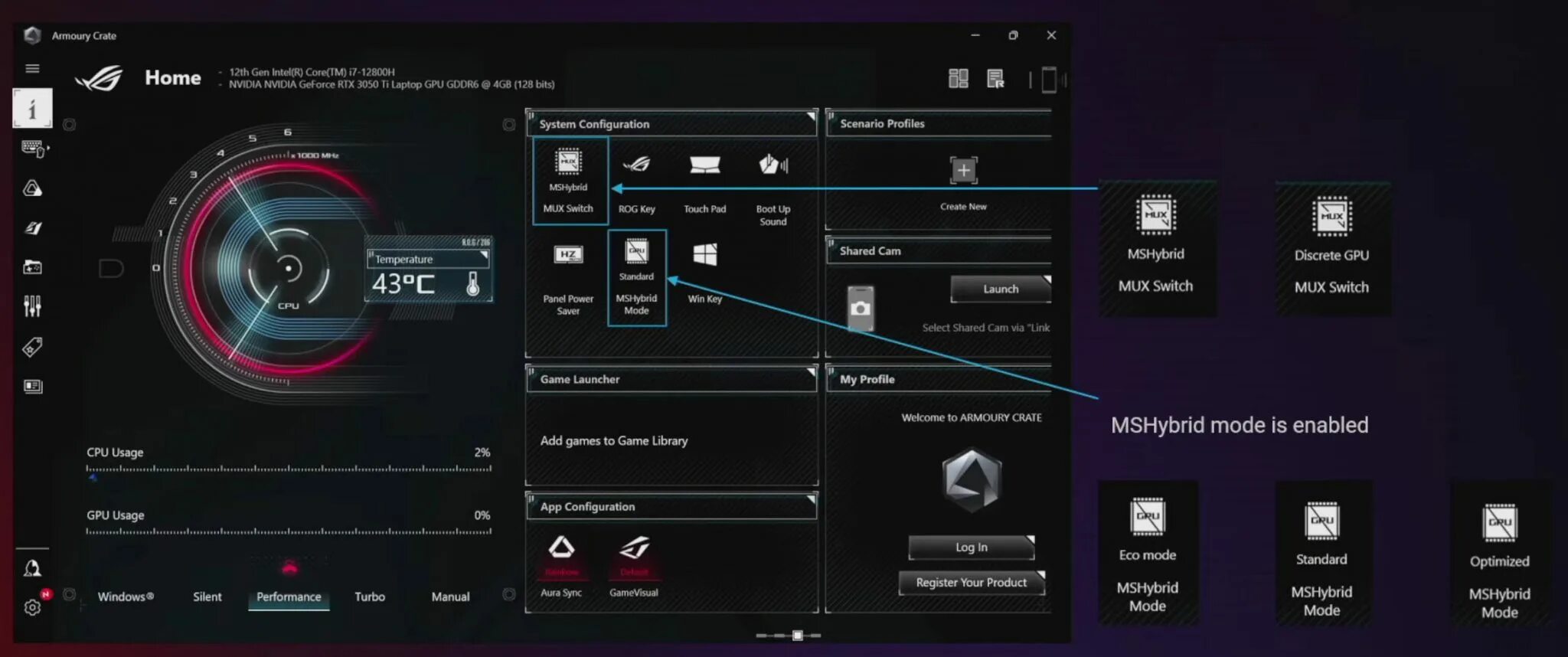Viewport: 1568px width, 657px height.
Task: Click the thermometer icon beside 43°C
Action: pyautogui.click(x=473, y=284)
